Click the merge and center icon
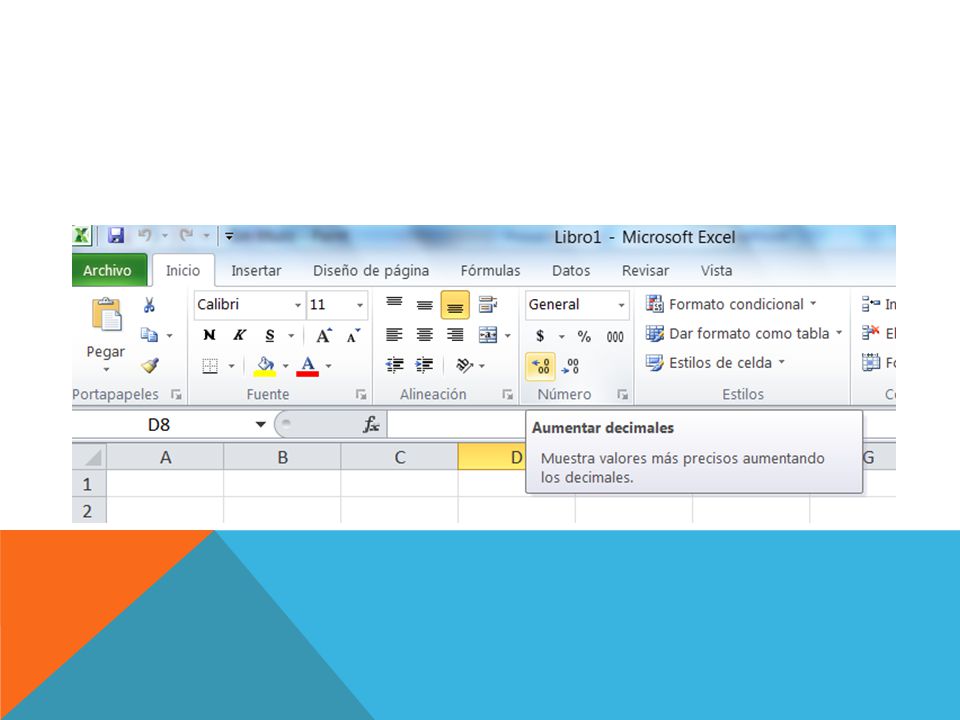 point(488,335)
